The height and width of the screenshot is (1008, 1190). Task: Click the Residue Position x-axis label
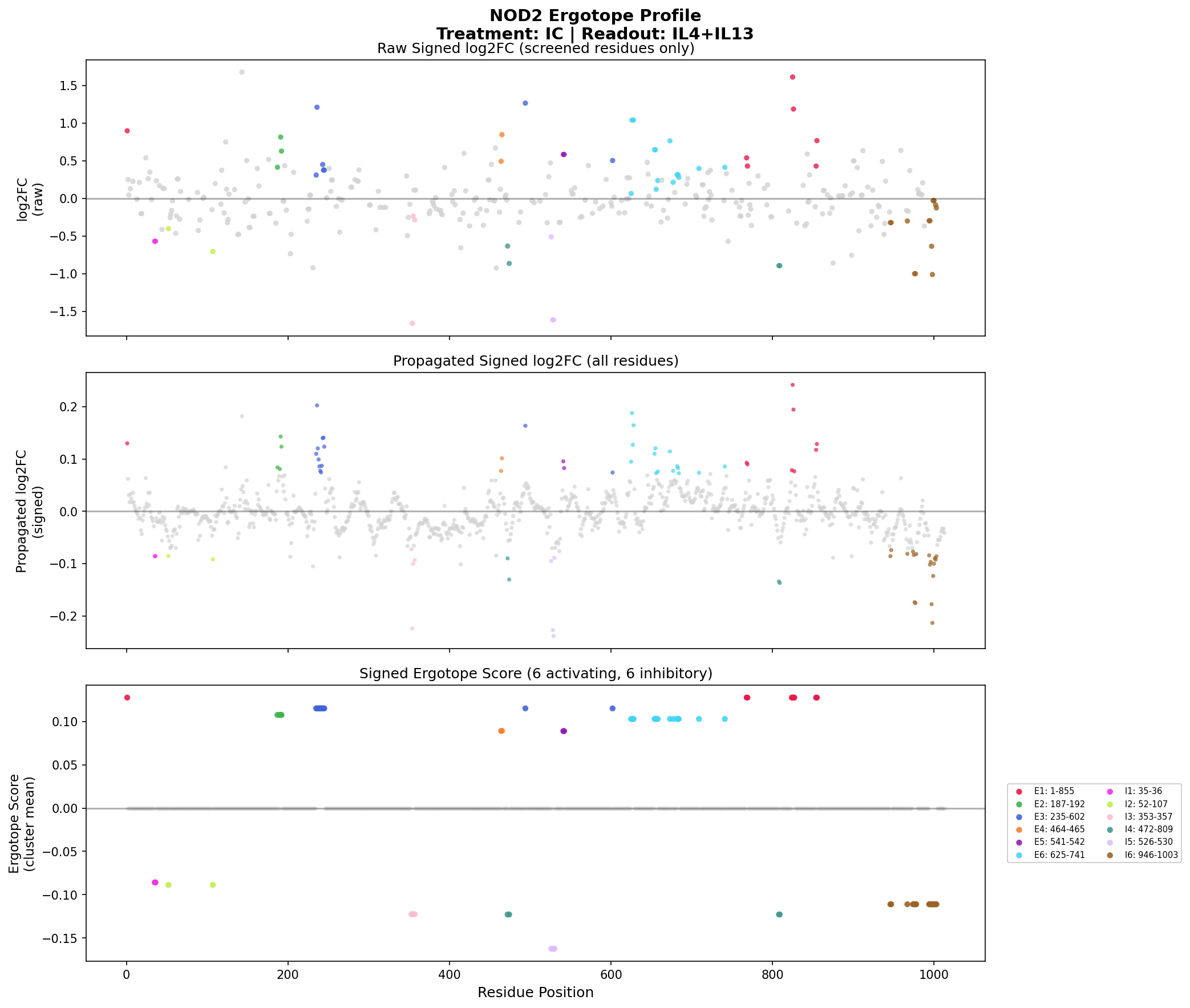[x=535, y=993]
